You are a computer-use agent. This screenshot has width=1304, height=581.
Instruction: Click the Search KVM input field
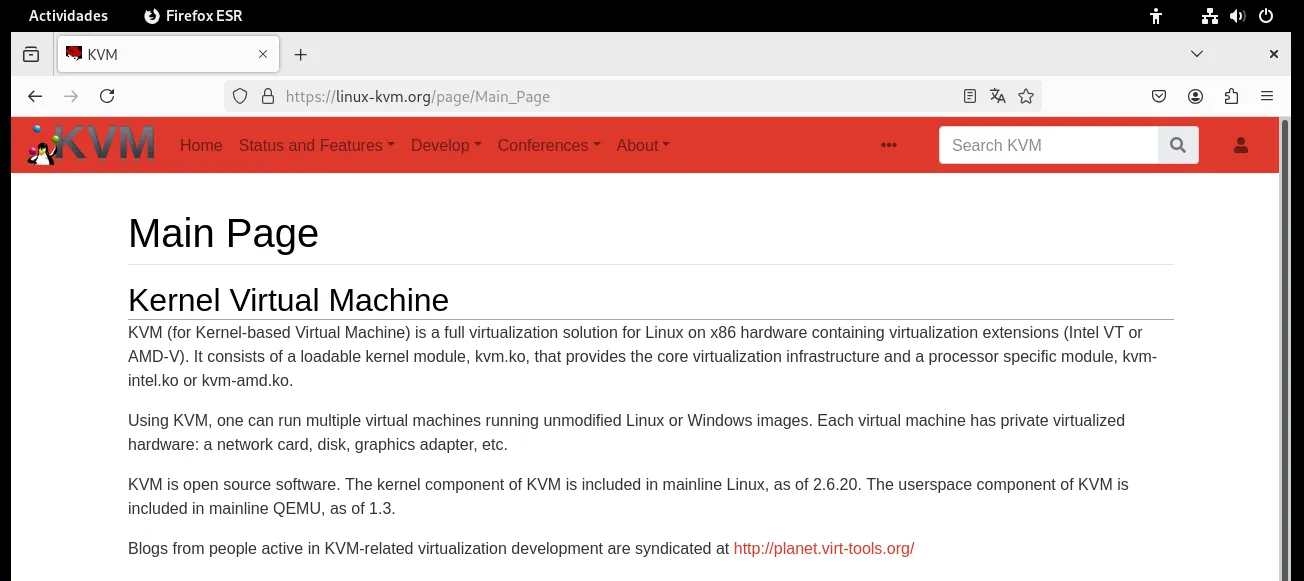1048,145
